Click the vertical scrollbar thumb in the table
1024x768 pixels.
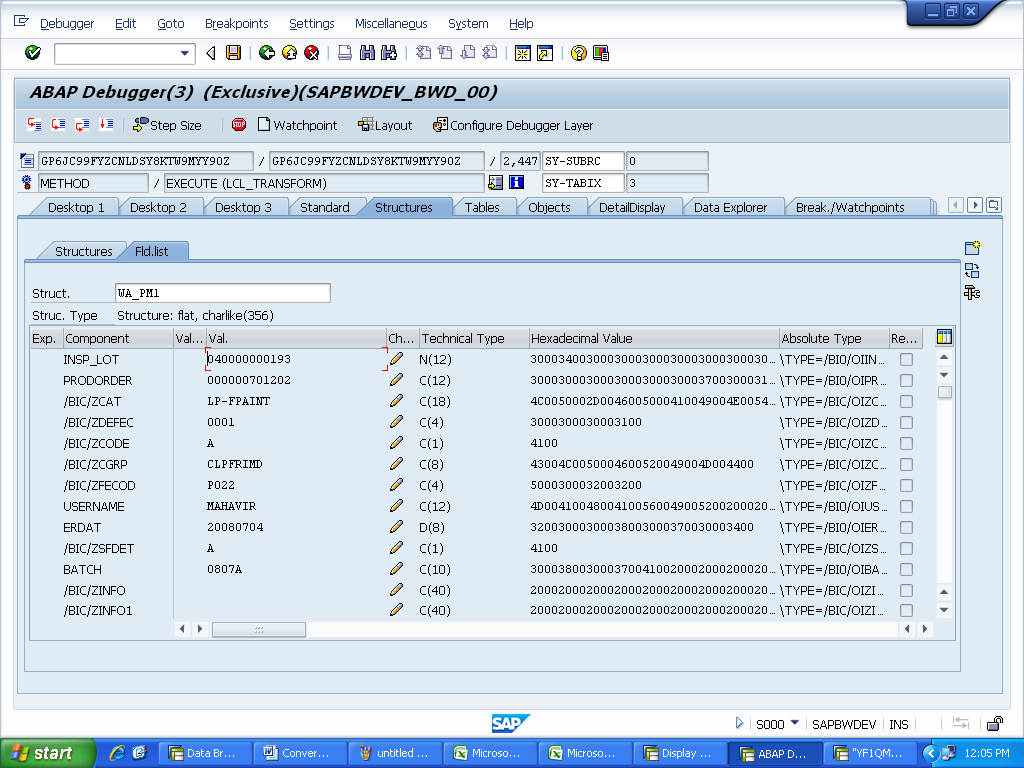click(x=944, y=392)
